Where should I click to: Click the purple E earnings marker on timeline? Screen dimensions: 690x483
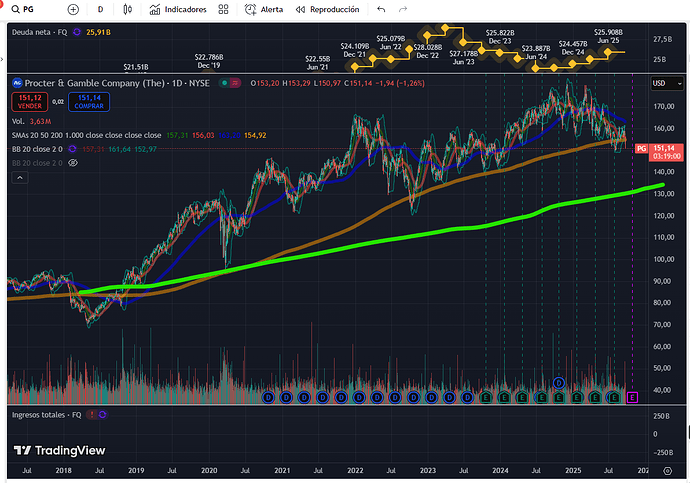point(631,397)
